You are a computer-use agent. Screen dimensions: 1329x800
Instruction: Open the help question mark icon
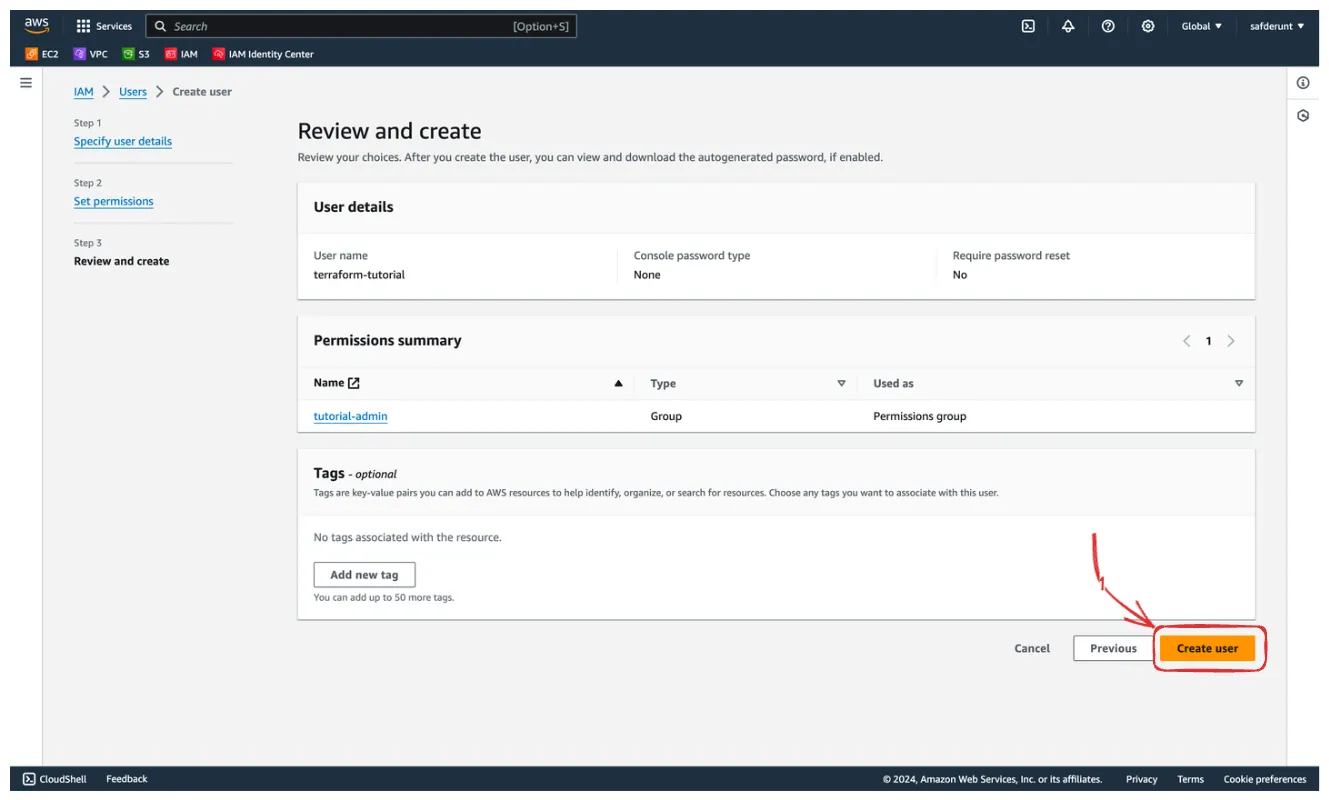1108,26
